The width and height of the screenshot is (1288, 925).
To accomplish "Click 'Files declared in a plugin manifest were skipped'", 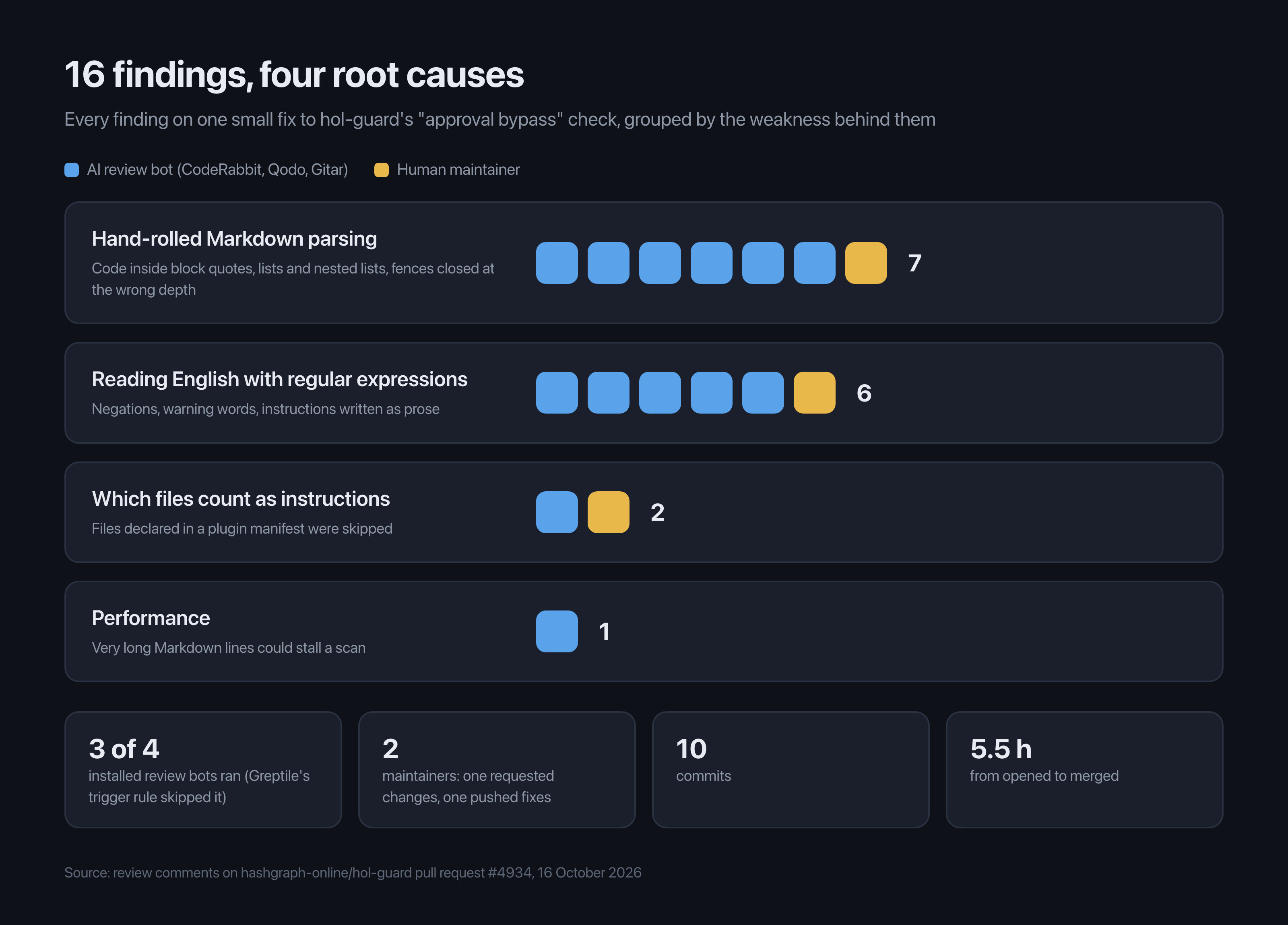I will [x=242, y=529].
